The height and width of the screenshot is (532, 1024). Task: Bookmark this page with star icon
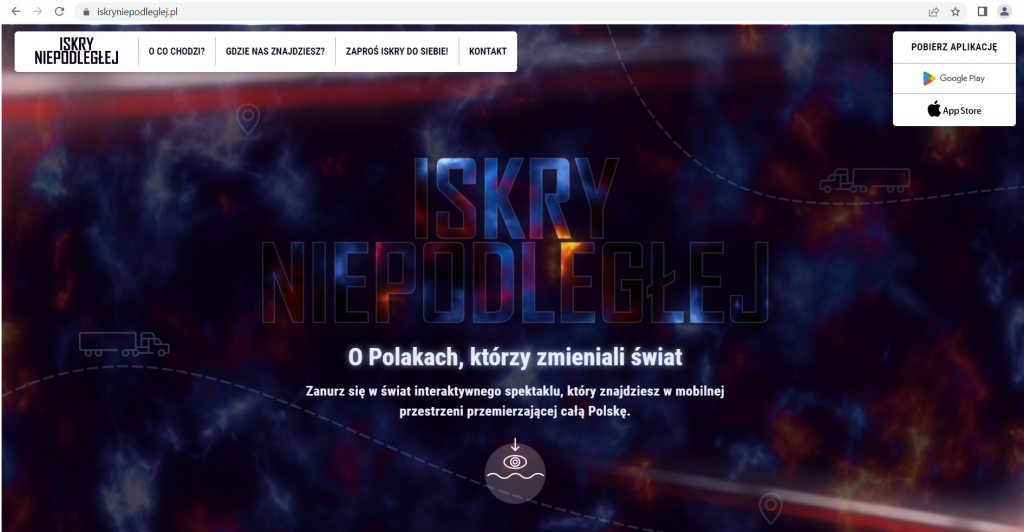coord(955,12)
